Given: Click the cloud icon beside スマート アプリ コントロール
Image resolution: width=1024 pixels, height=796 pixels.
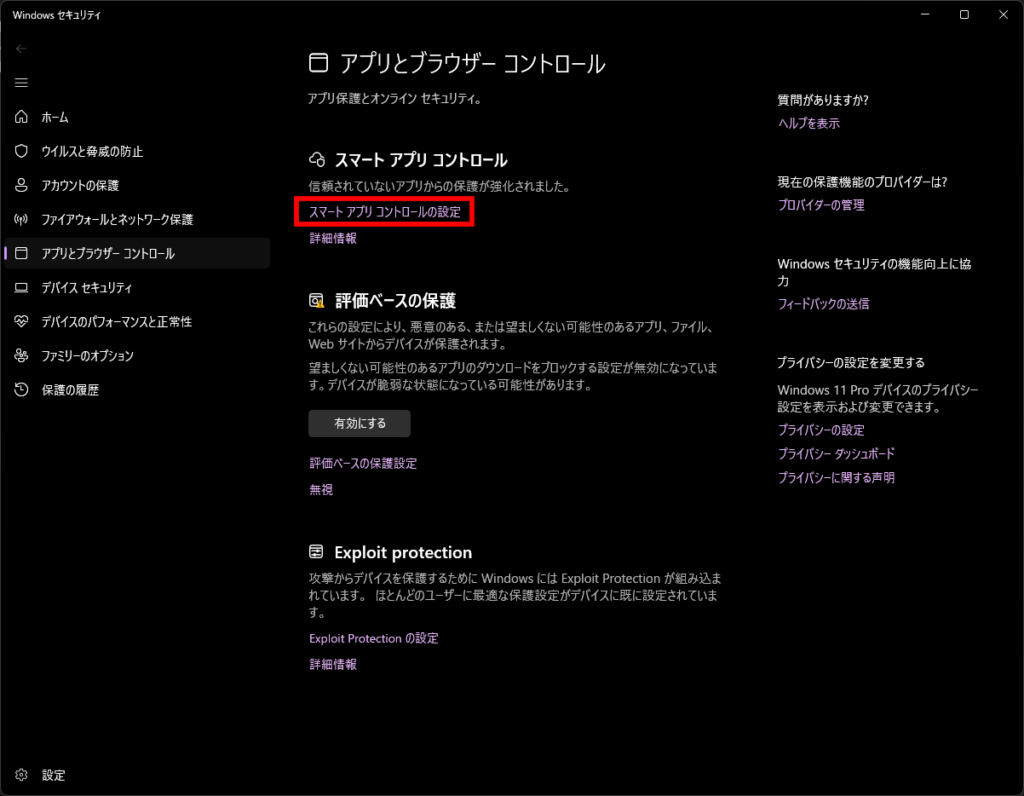Looking at the screenshot, I should click(x=317, y=159).
